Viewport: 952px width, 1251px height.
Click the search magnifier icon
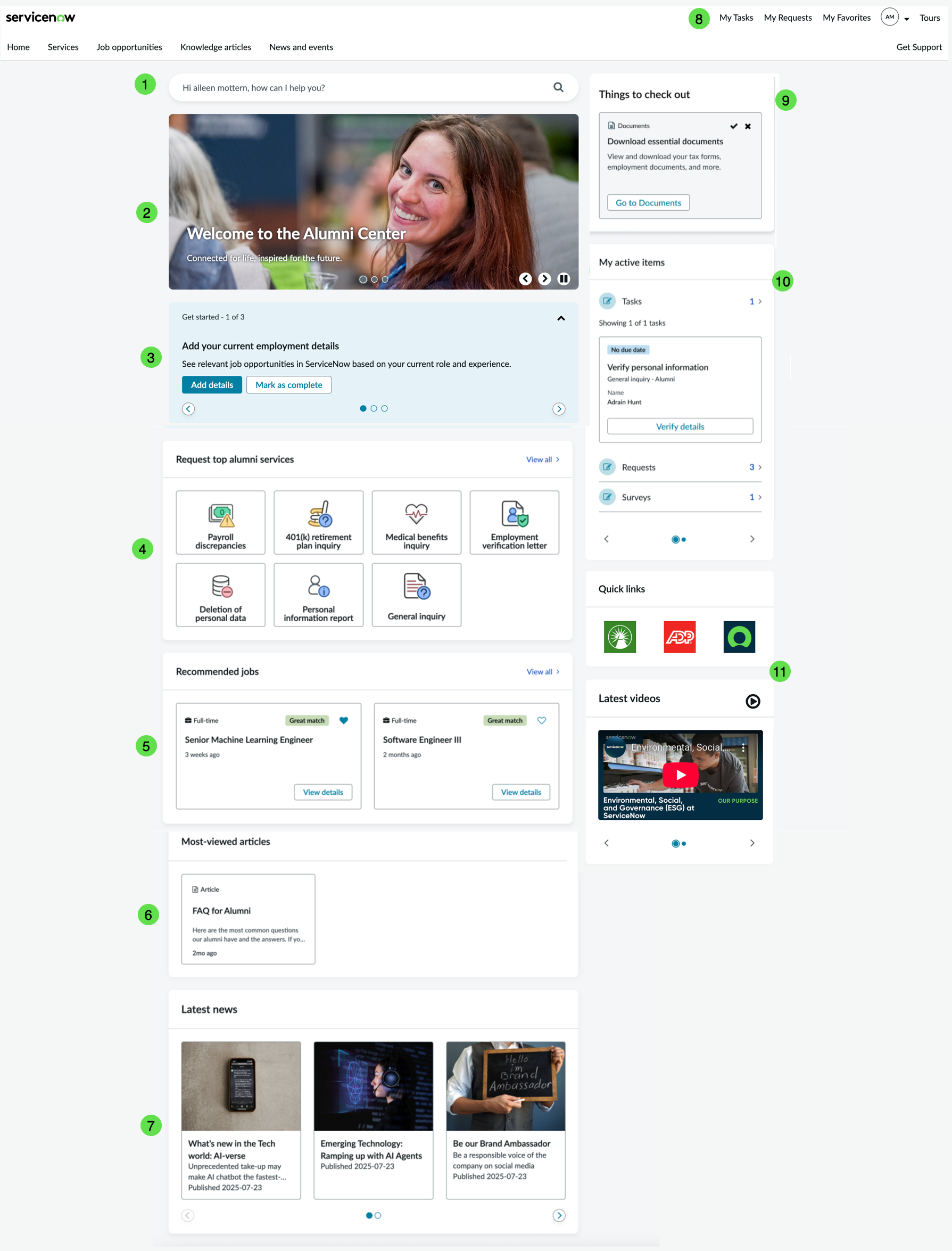pyautogui.click(x=558, y=87)
